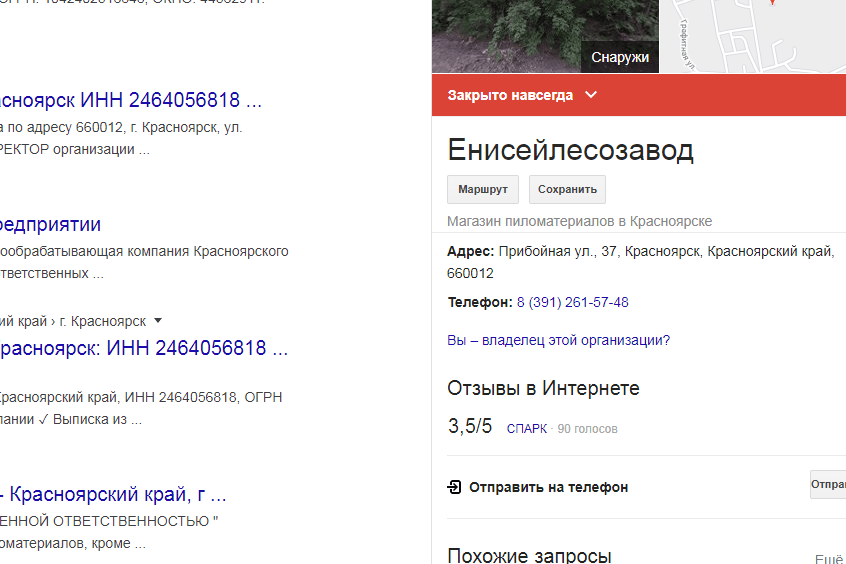
Task: Open the result ending in 'редприятии'
Action: click(50, 225)
